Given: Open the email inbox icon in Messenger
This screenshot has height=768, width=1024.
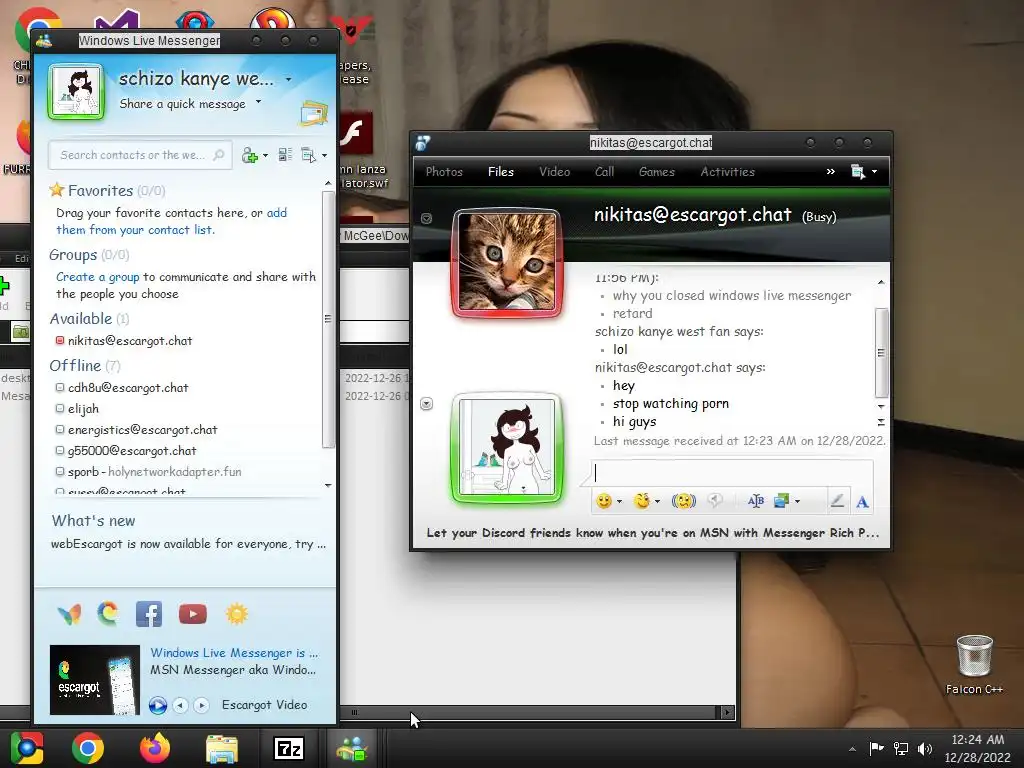Looking at the screenshot, I should tap(313, 114).
